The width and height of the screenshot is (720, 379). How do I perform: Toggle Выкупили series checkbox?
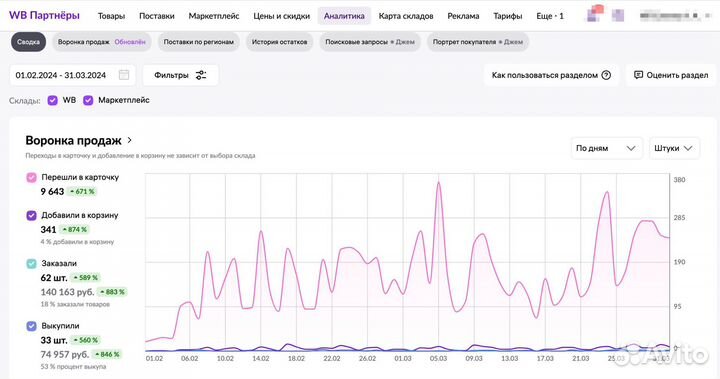[x=31, y=326]
